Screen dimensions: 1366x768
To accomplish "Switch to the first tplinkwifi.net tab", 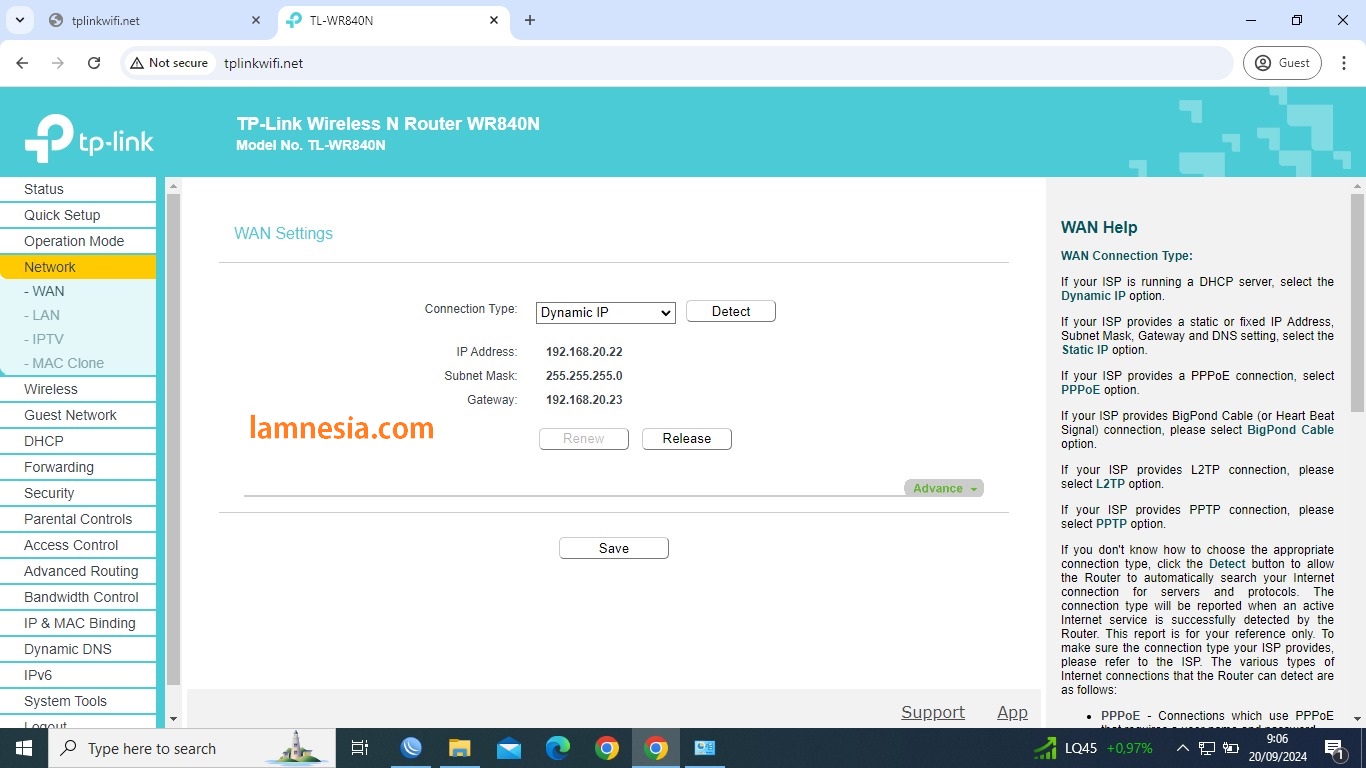I will pyautogui.click(x=150, y=20).
